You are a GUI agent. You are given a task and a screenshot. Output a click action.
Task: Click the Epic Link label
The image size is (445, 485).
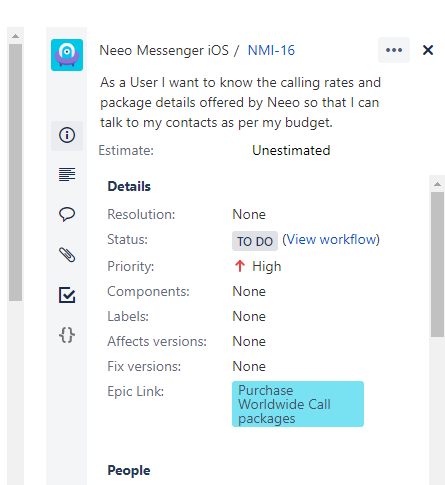[x=136, y=391]
